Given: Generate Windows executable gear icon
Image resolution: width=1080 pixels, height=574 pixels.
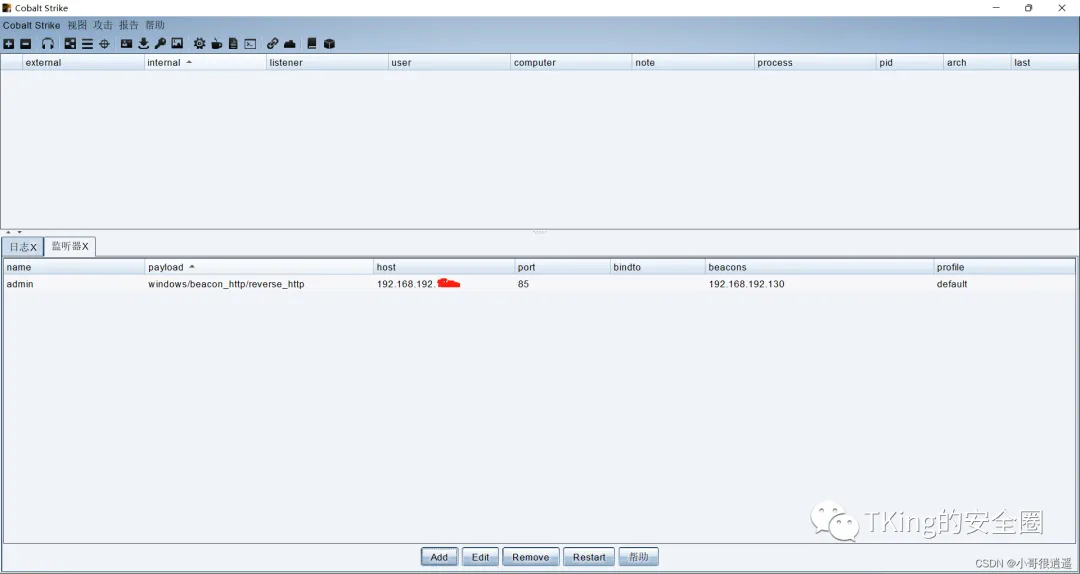Looking at the screenshot, I should 199,43.
